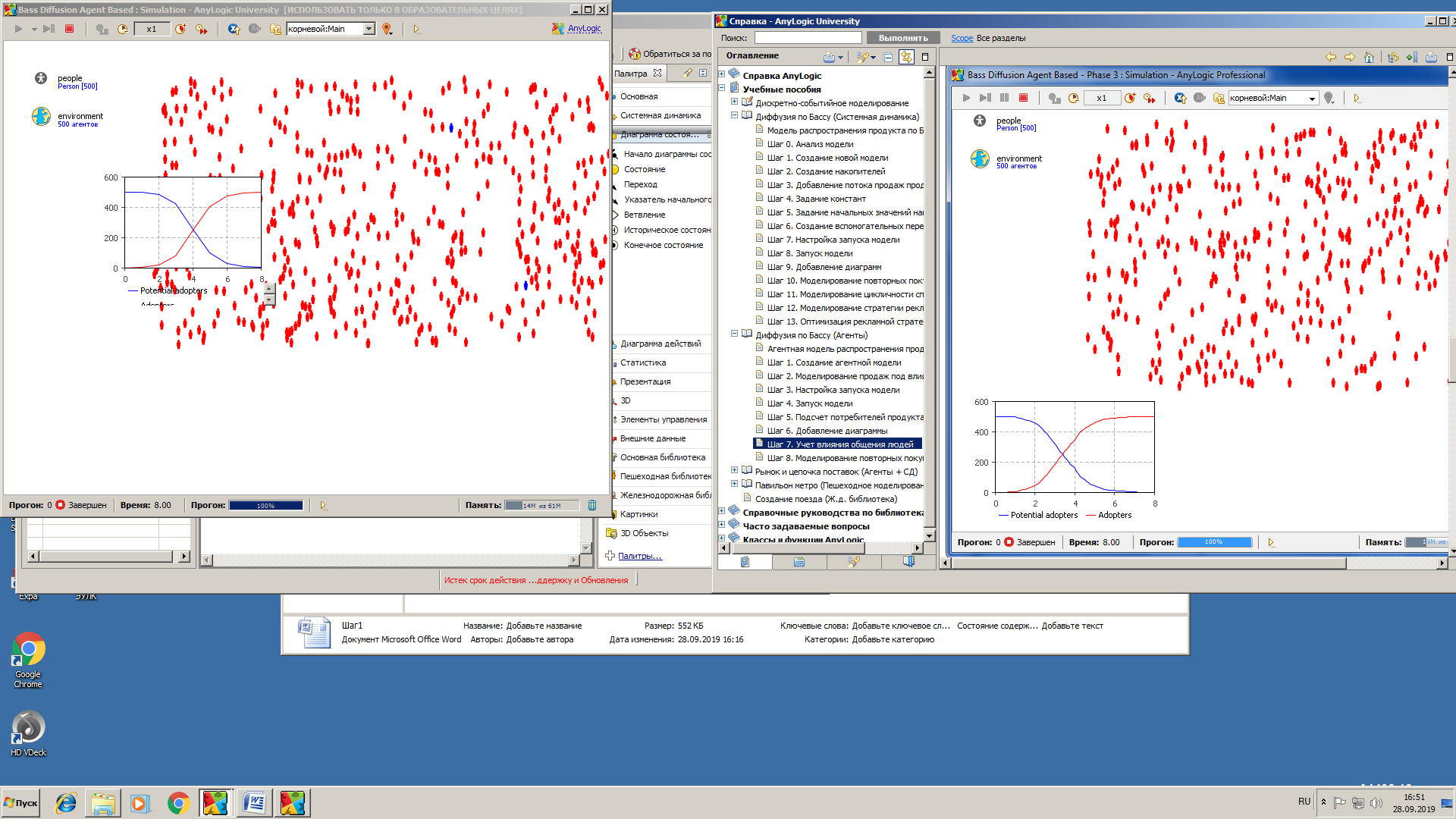The image size is (1456, 819).
Task: Click the print page icon in help viewer toolbar
Action: pos(1431,57)
